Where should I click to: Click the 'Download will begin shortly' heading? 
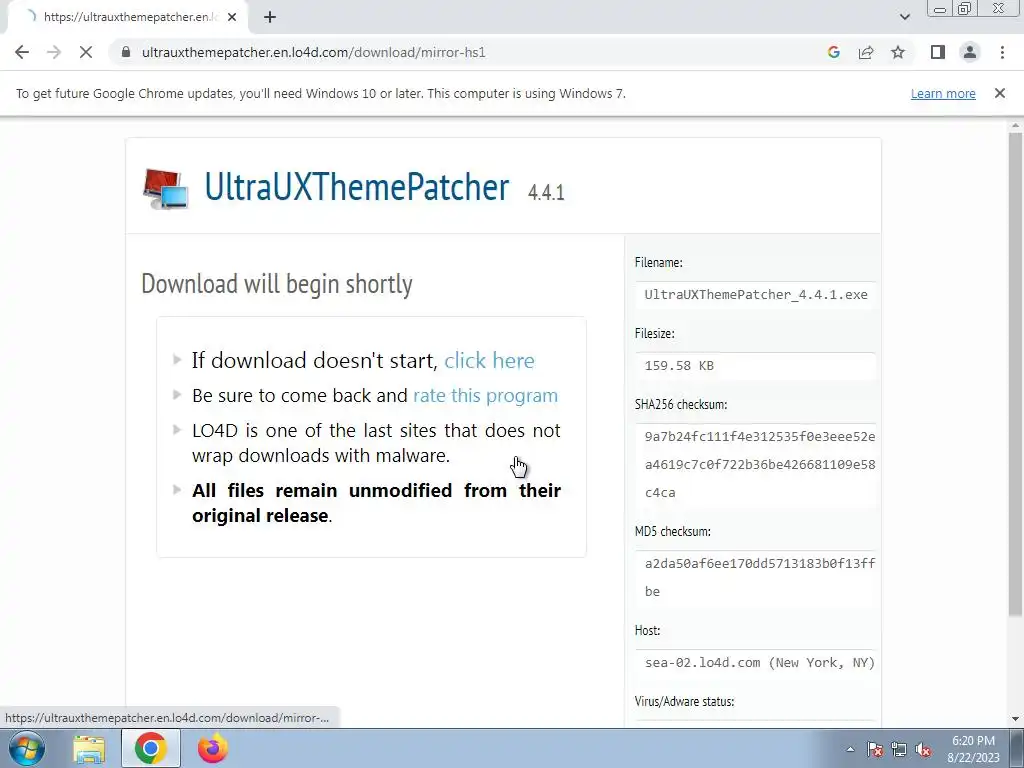point(277,284)
